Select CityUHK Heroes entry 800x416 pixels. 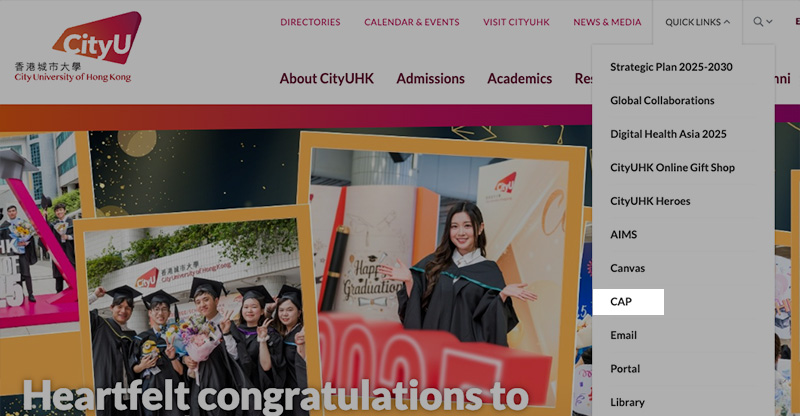(x=650, y=201)
